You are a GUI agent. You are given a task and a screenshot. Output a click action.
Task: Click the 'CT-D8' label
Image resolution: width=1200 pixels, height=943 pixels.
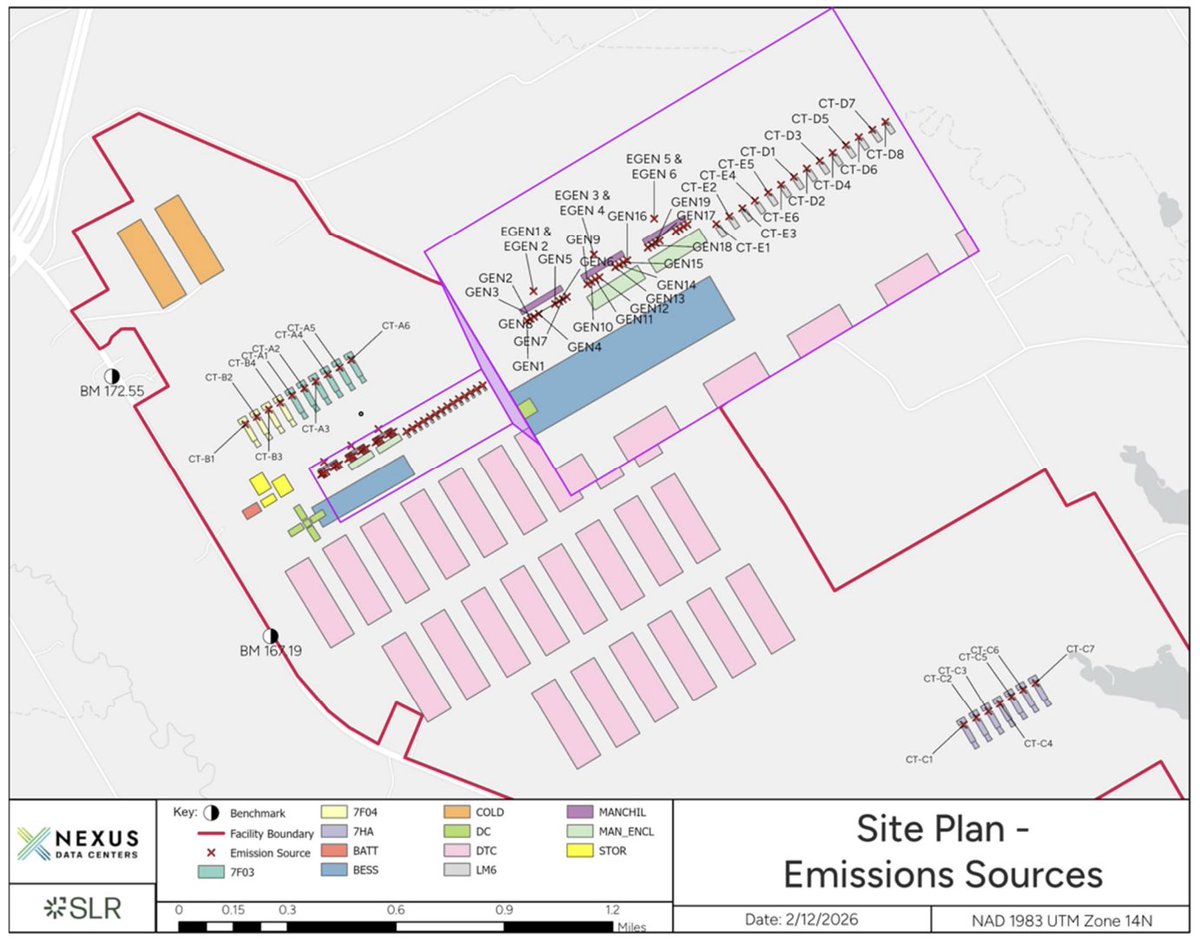[885, 155]
